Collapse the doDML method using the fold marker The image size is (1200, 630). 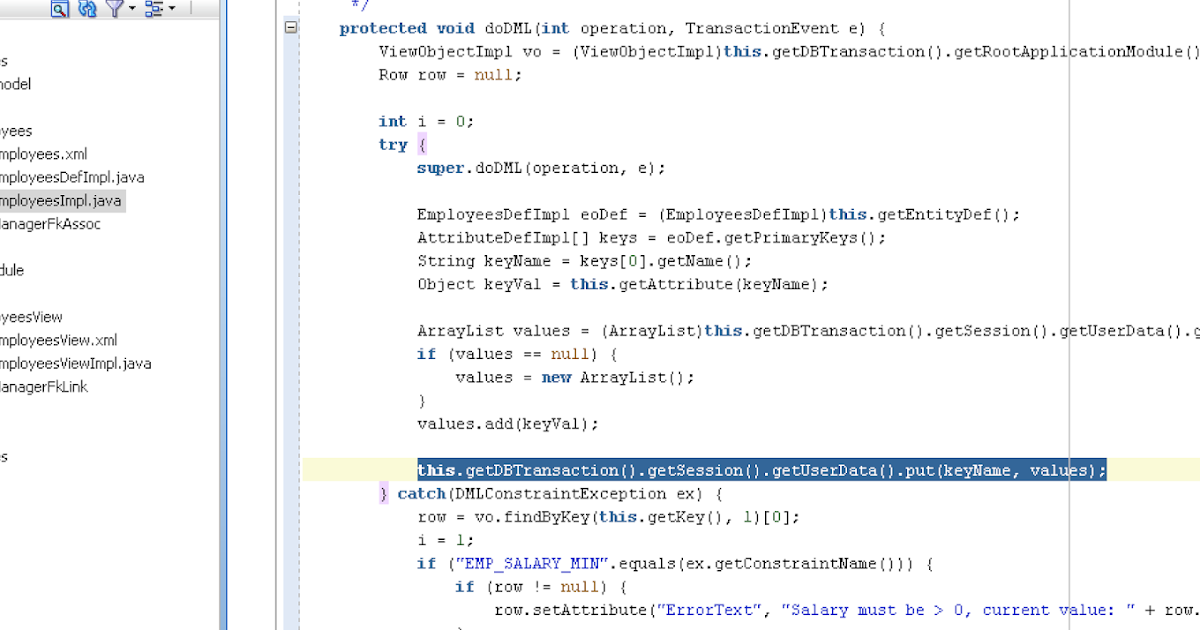289,28
